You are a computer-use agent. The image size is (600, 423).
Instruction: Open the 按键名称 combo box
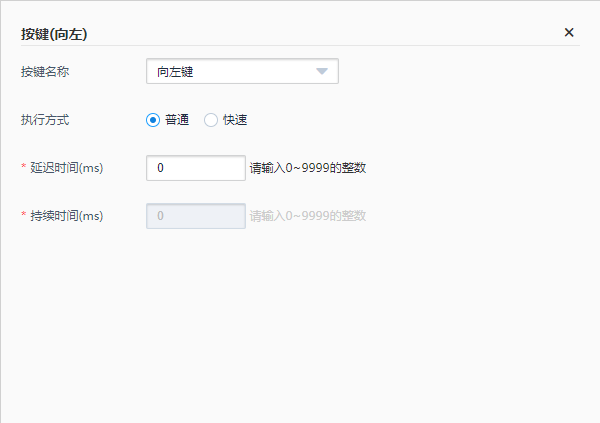coord(242,71)
